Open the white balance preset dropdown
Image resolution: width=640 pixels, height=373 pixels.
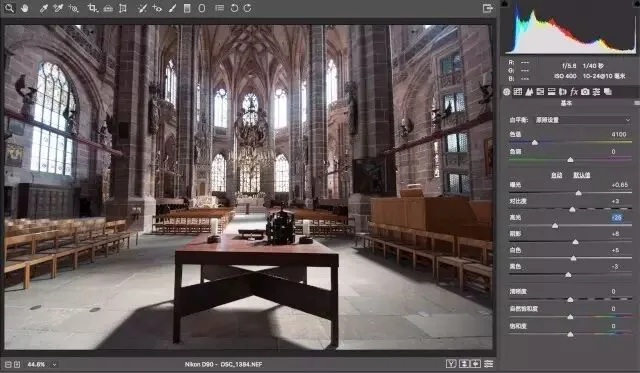(582, 120)
